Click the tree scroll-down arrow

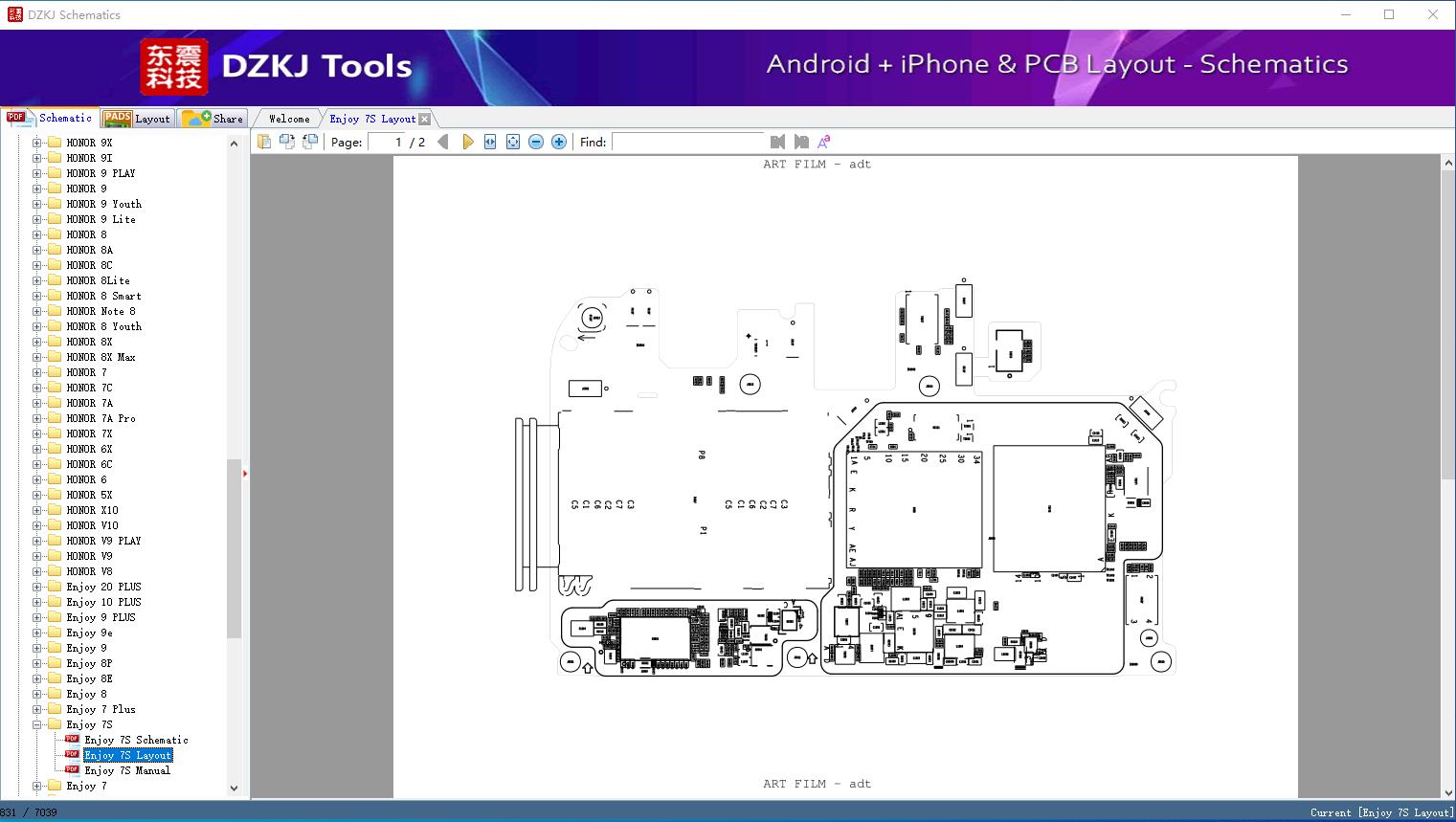[234, 789]
